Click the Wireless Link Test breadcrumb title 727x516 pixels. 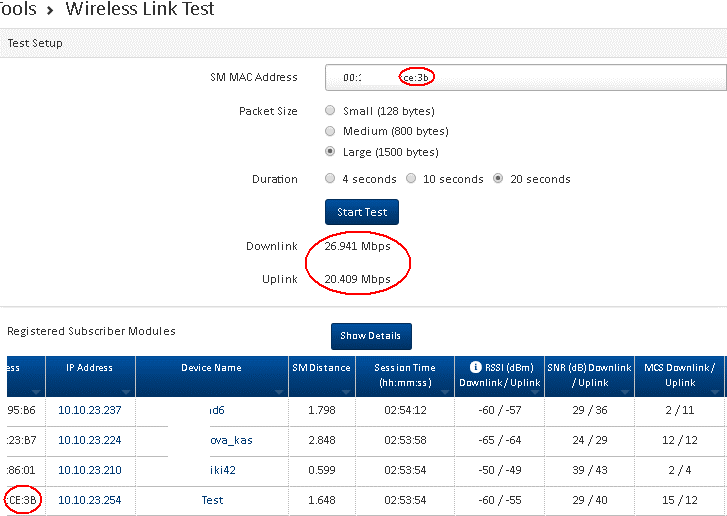tap(140, 8)
